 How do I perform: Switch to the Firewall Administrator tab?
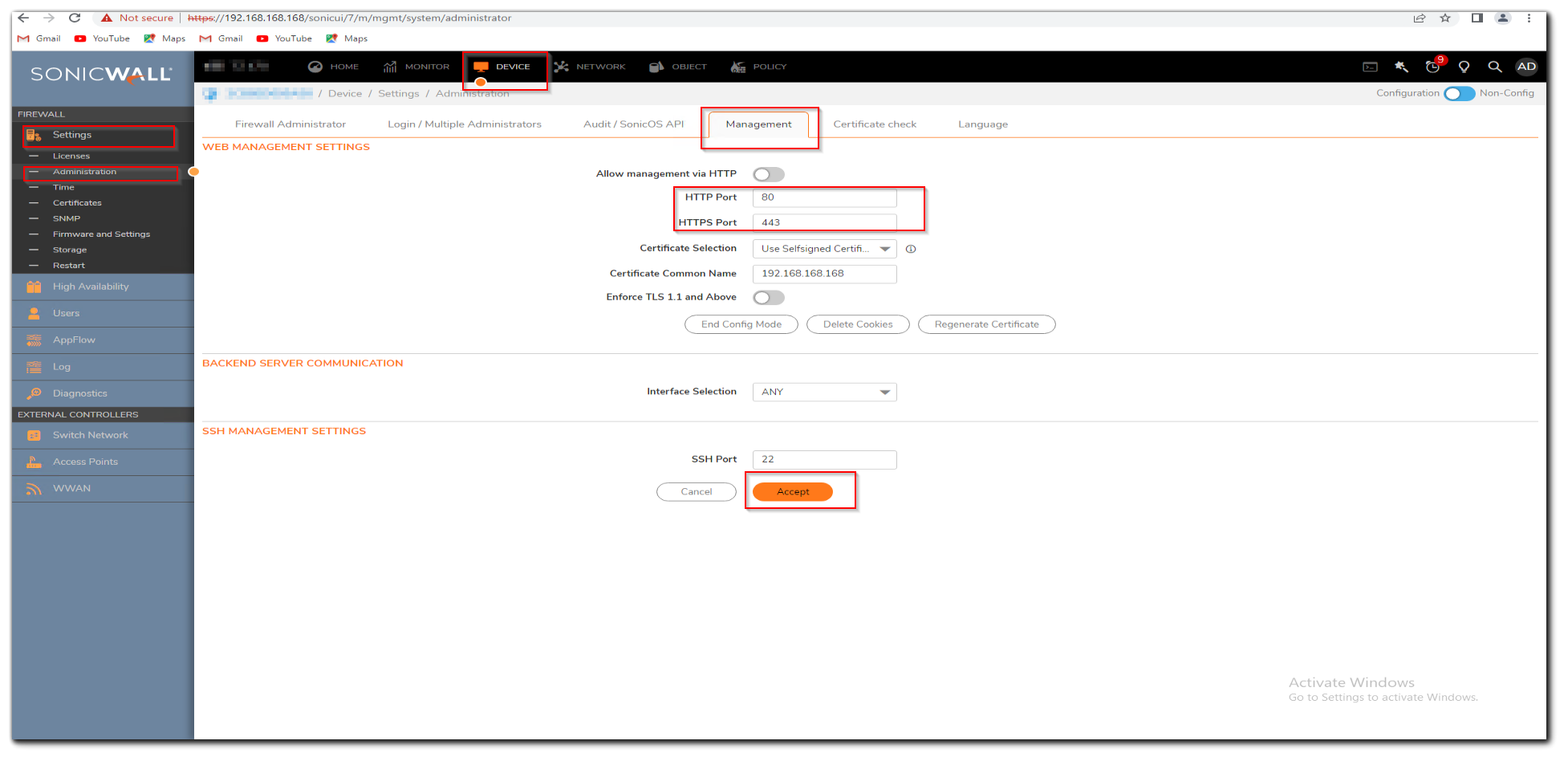point(290,124)
